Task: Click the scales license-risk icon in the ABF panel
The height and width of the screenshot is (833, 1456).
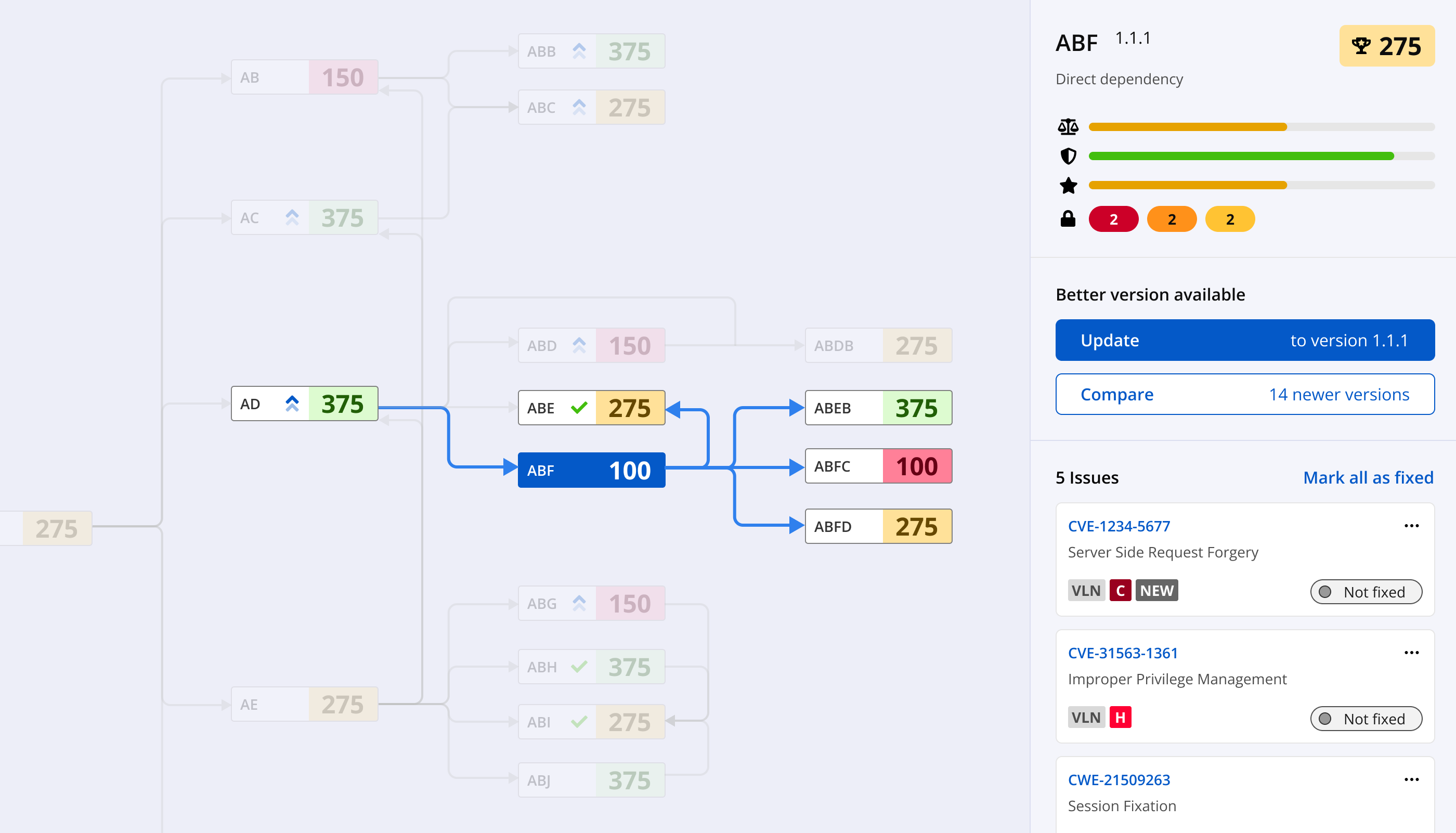Action: tap(1069, 126)
